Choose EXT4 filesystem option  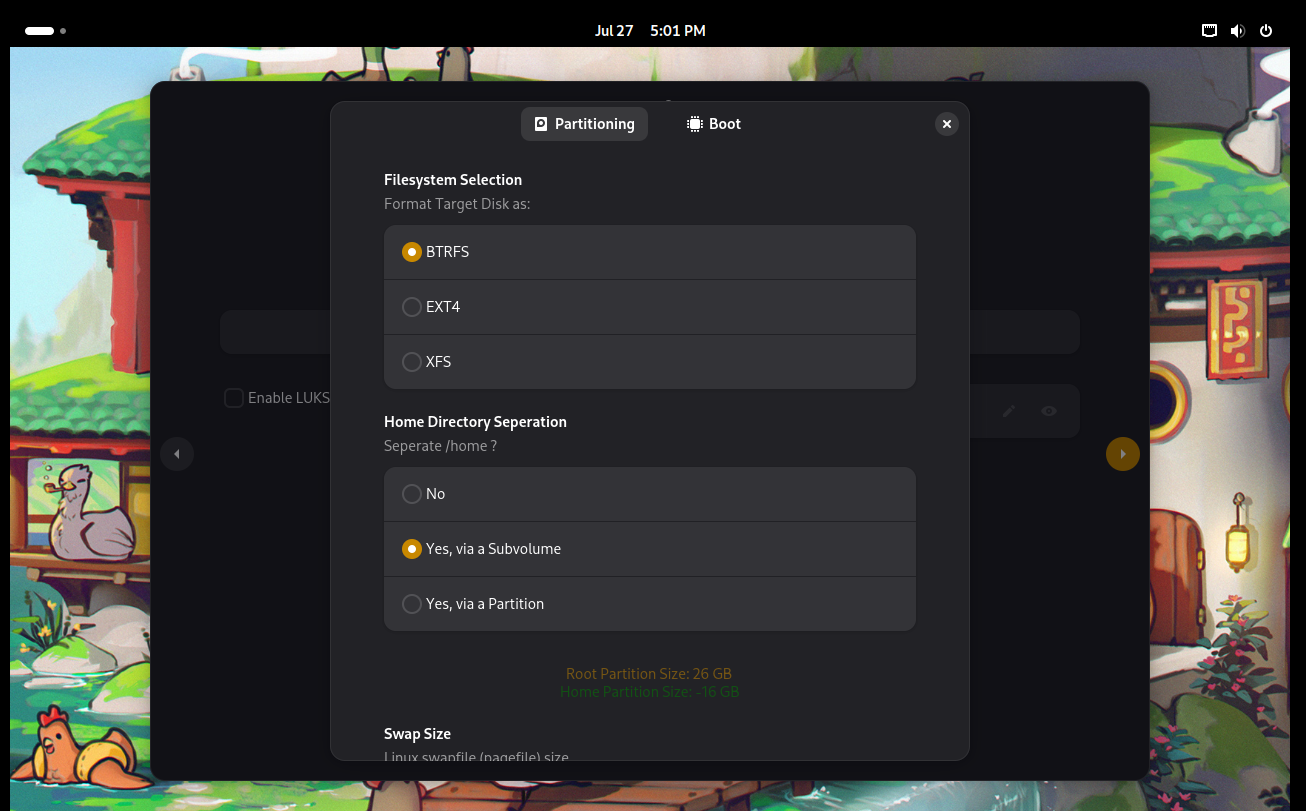(650, 307)
